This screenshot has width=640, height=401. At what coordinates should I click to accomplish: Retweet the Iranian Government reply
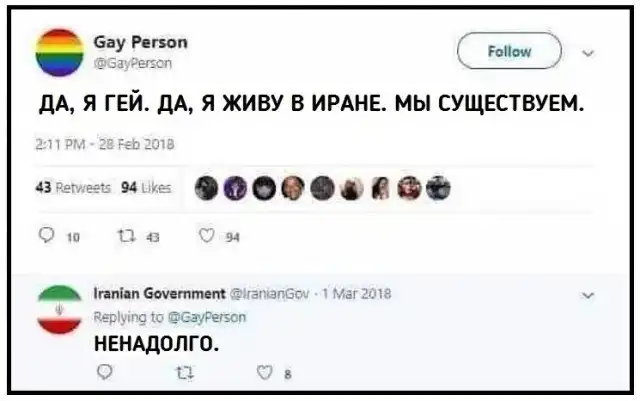184,373
